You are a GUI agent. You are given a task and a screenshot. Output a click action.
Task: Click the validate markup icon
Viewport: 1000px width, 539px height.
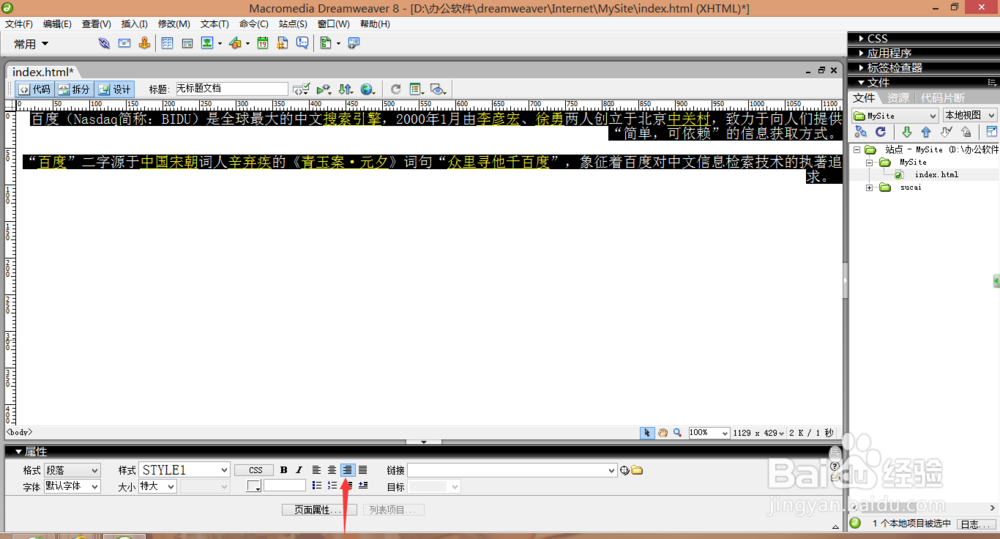pos(301,89)
